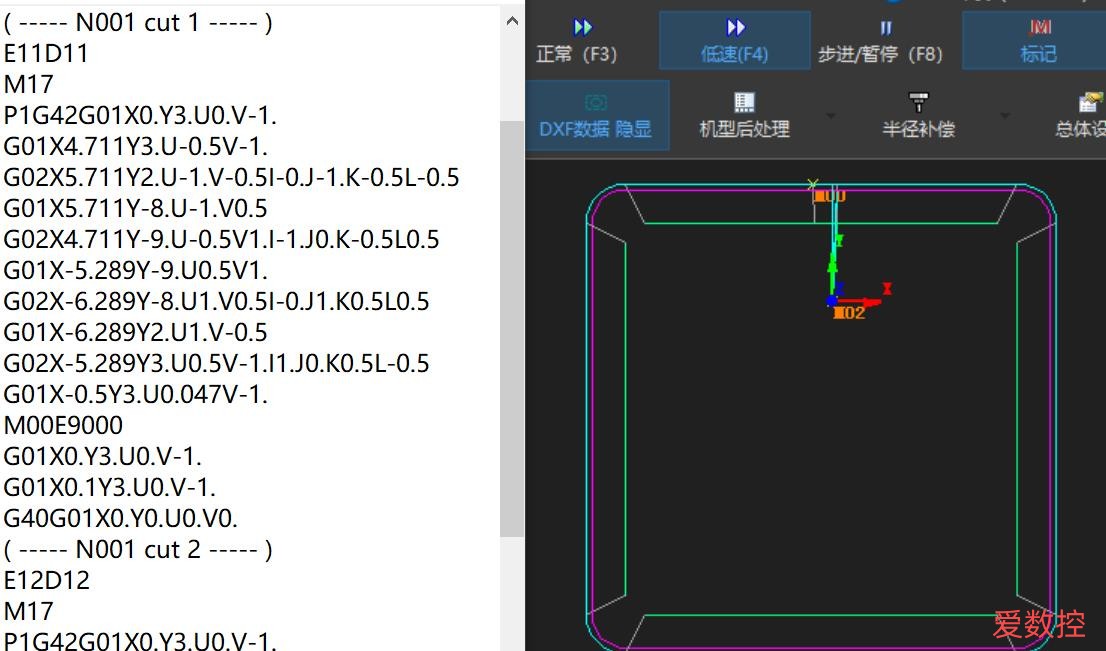The image size is (1106, 651).
Task: Click line G01X-0.5Y3.U0.047V-1.
Action: pos(136,395)
